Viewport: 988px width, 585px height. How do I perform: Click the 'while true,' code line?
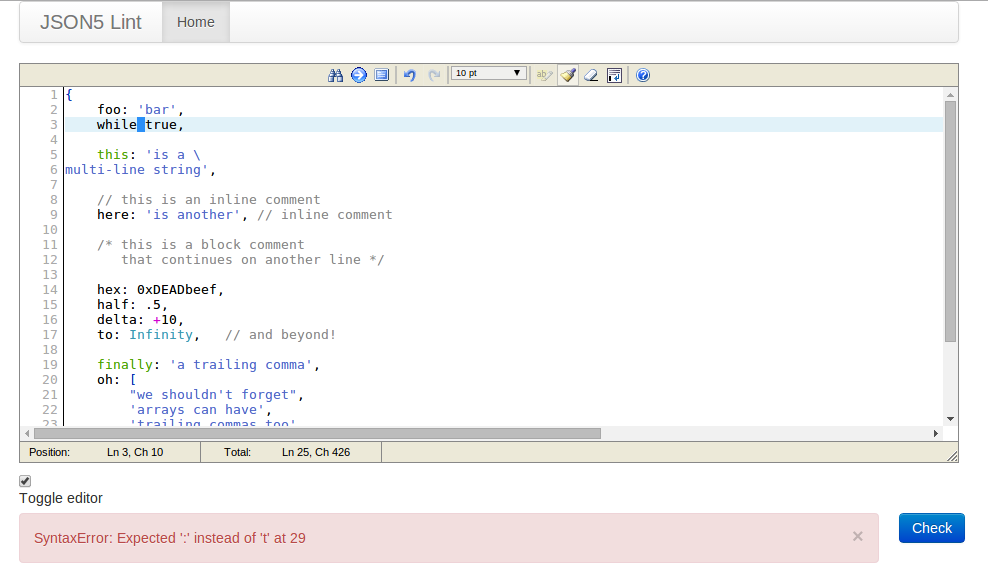(141, 125)
